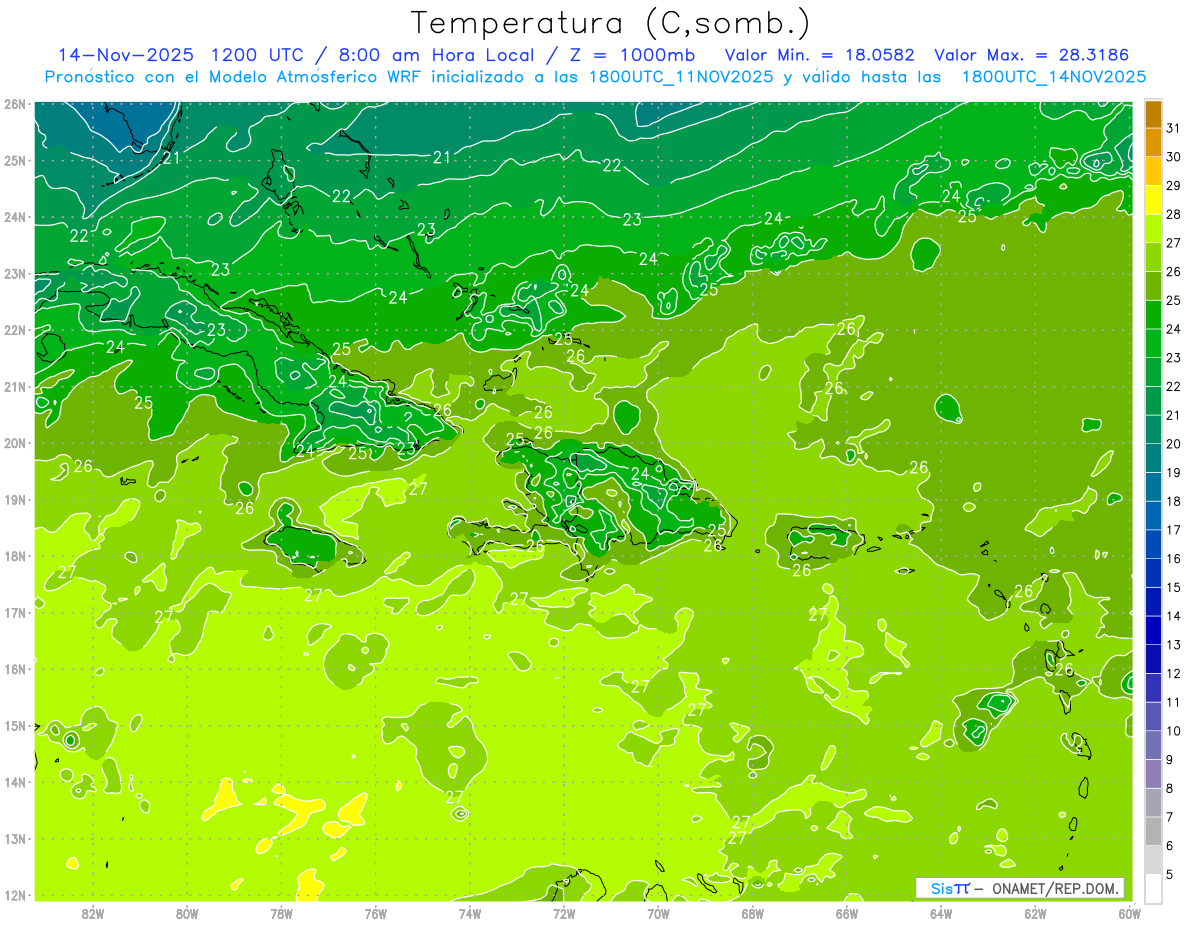This screenshot has width=1200, height=927.
Task: Click the "76W" longitude axis label
Action: point(375,913)
